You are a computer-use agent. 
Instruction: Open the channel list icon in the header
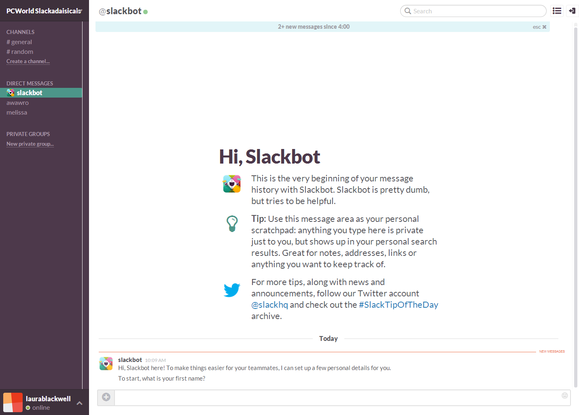tap(556, 11)
